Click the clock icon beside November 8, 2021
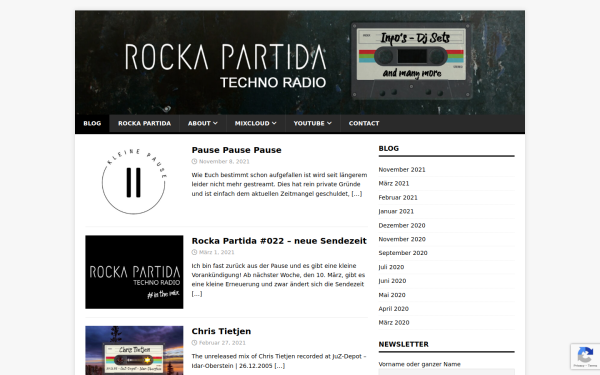Image resolution: width=600 pixels, height=375 pixels. click(x=194, y=161)
